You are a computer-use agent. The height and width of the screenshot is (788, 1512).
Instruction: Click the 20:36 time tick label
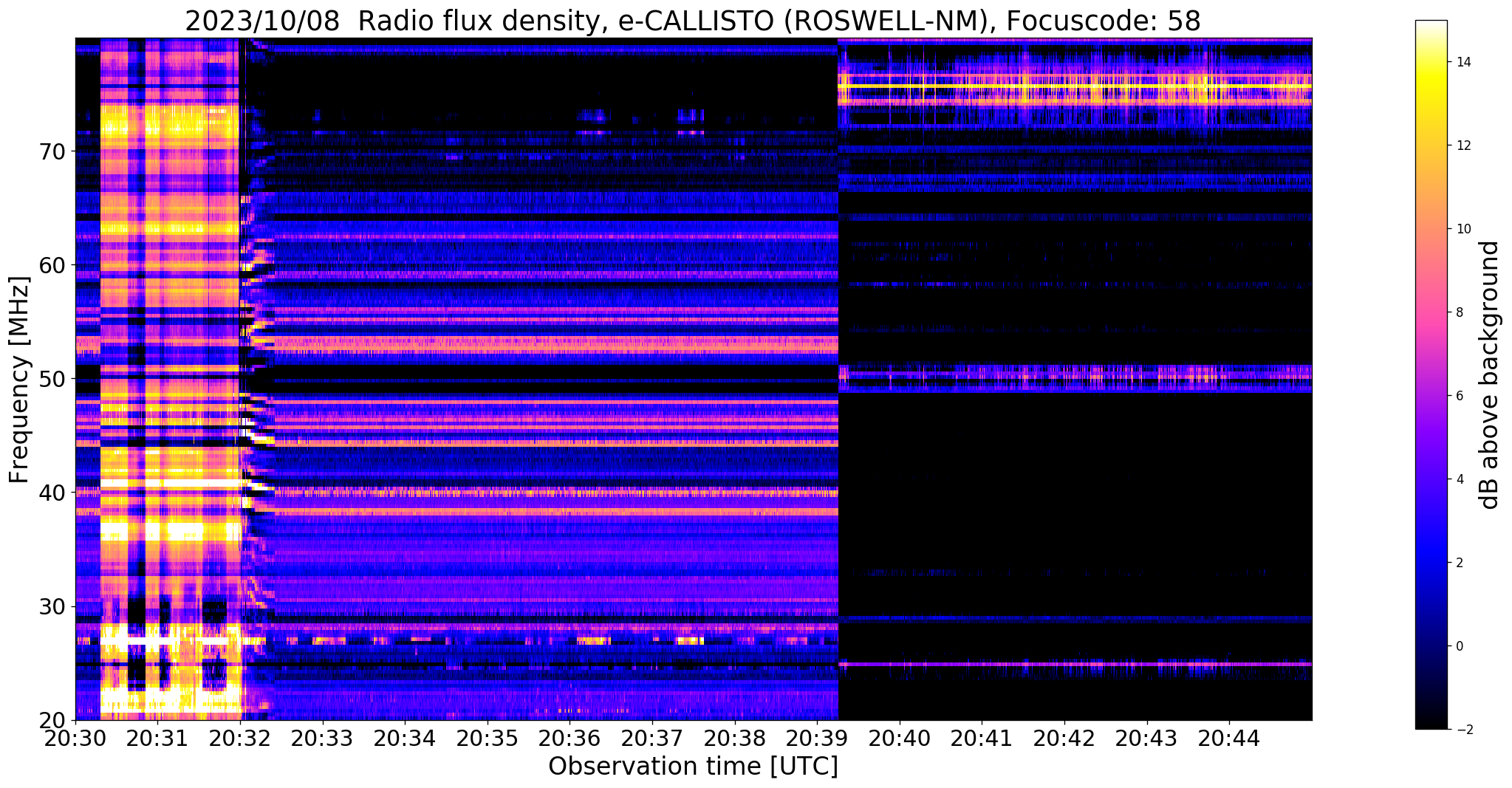tap(569, 737)
